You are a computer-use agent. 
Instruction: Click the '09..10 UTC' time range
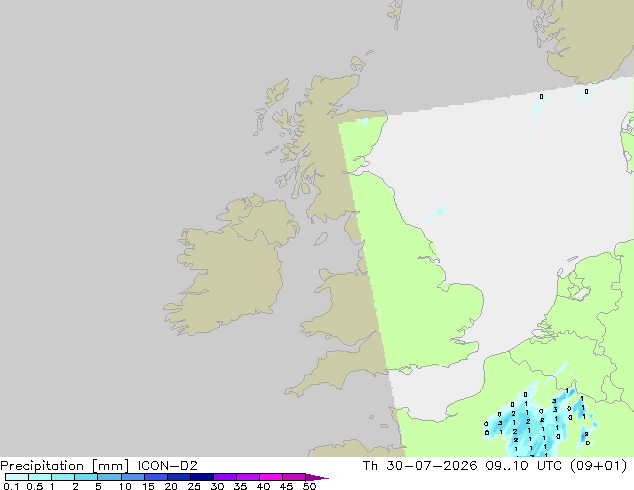(x=524, y=466)
